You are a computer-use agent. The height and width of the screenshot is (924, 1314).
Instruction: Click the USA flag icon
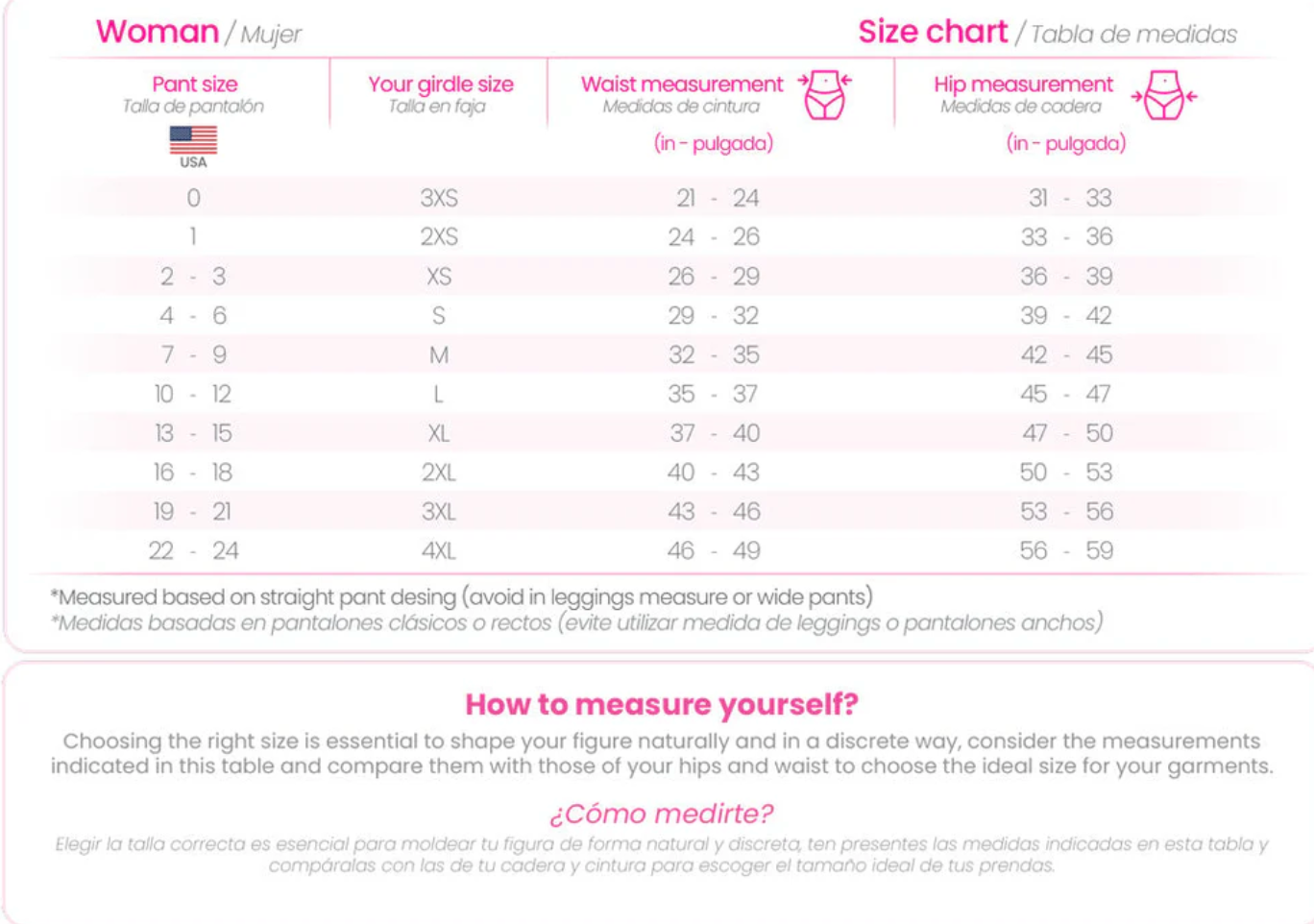click(193, 140)
